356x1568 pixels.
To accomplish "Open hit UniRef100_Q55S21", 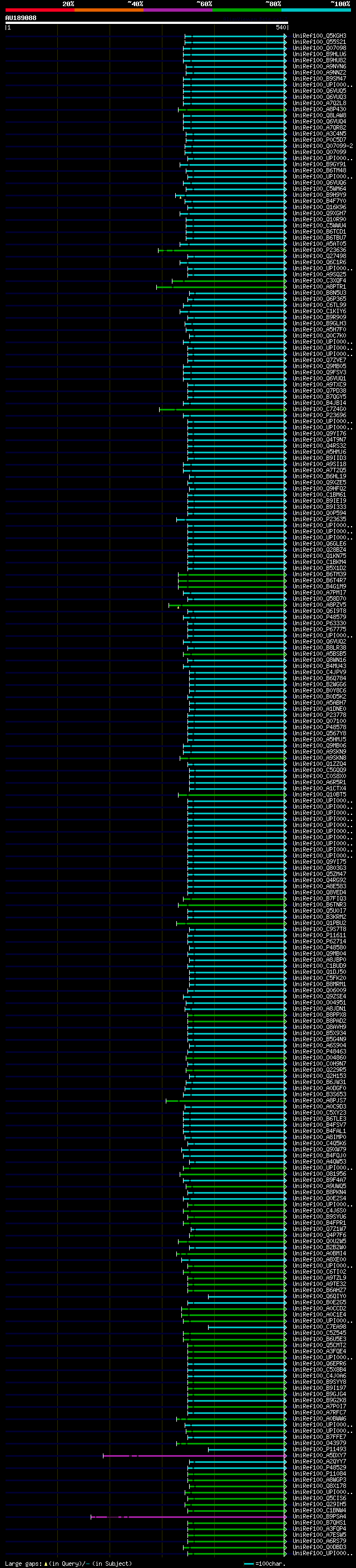I will (319, 42).
